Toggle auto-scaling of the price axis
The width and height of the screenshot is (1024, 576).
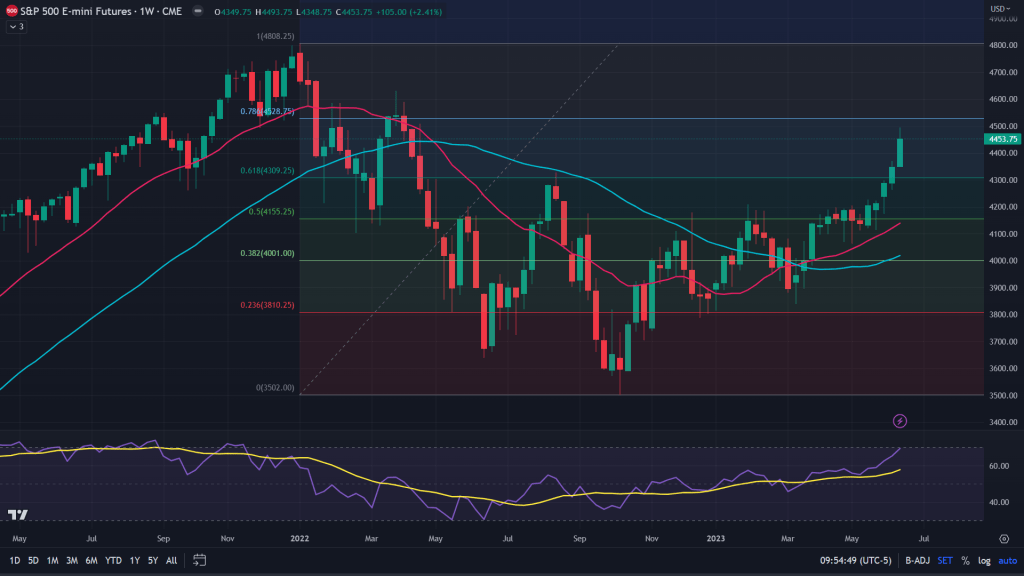pos(1009,561)
